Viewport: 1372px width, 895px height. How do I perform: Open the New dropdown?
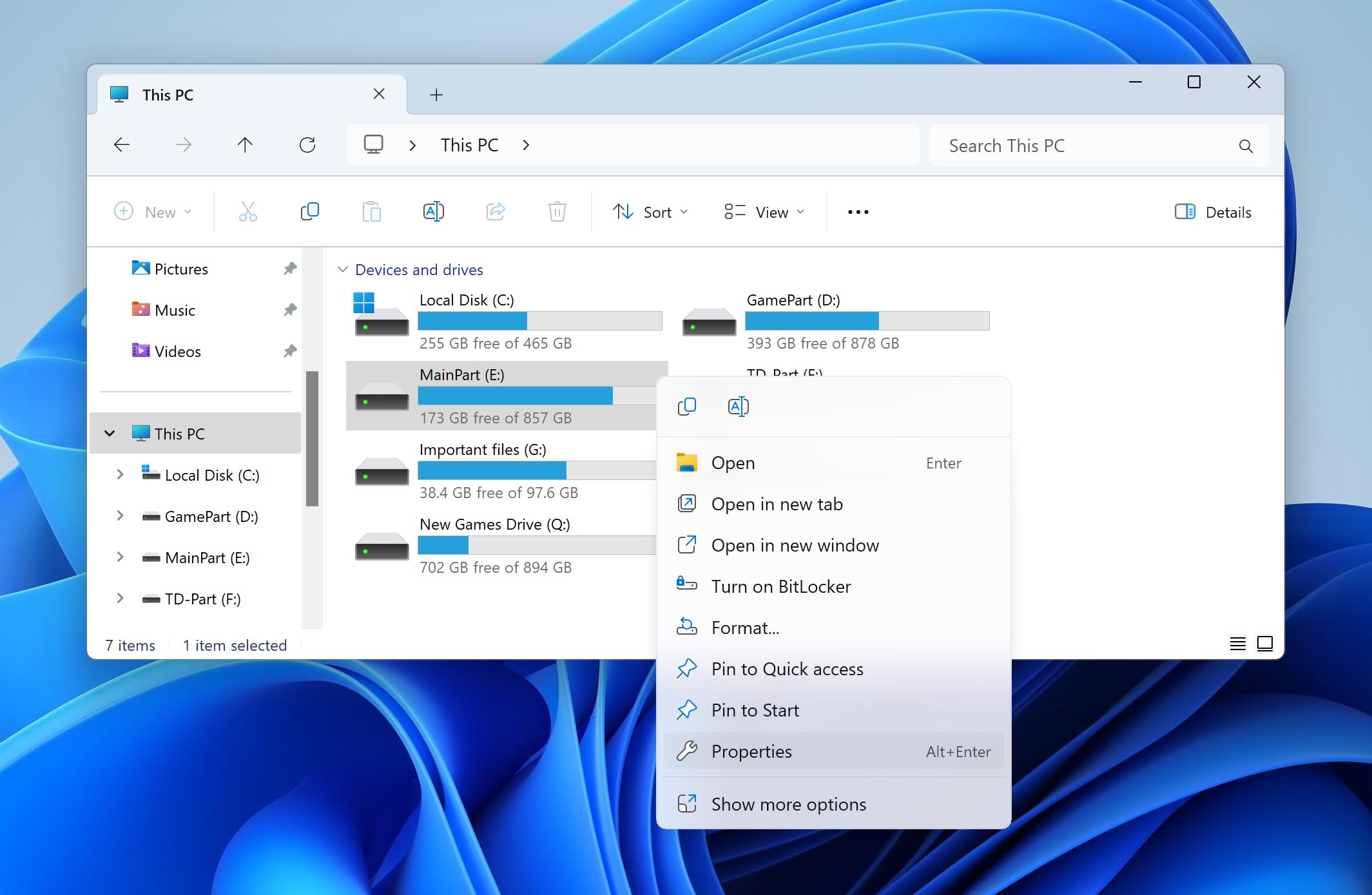click(153, 212)
